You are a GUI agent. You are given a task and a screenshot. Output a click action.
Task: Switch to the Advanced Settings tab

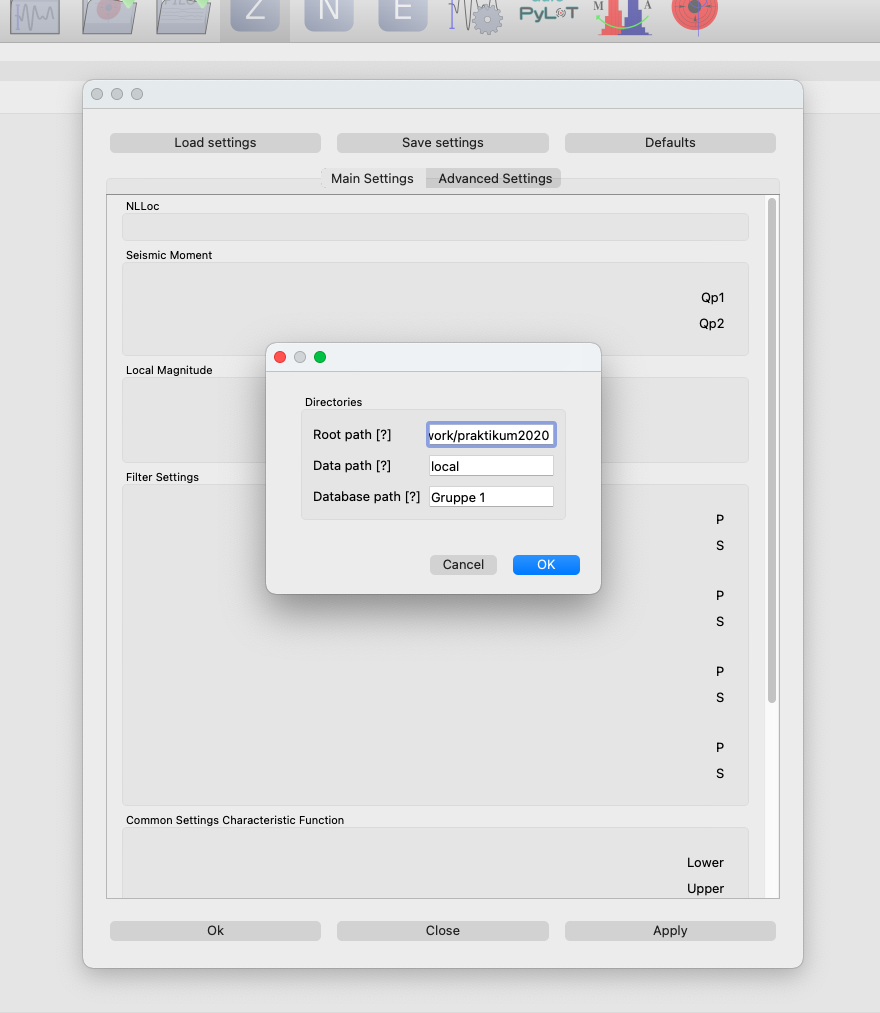click(x=495, y=178)
